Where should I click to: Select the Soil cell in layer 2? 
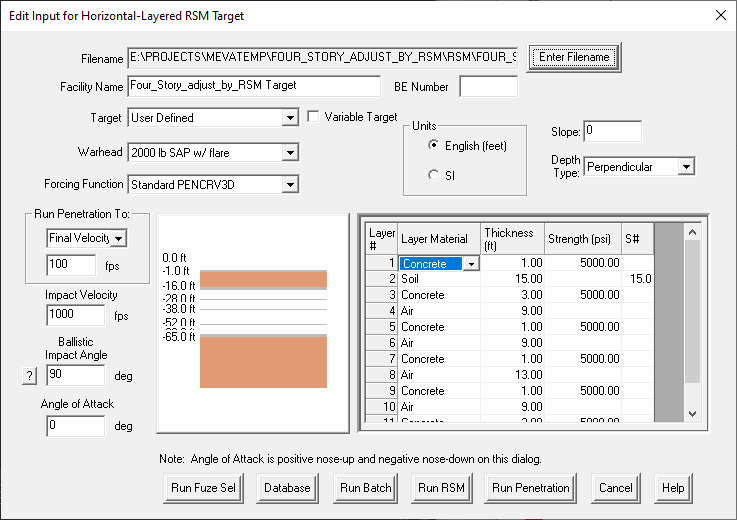coord(438,279)
